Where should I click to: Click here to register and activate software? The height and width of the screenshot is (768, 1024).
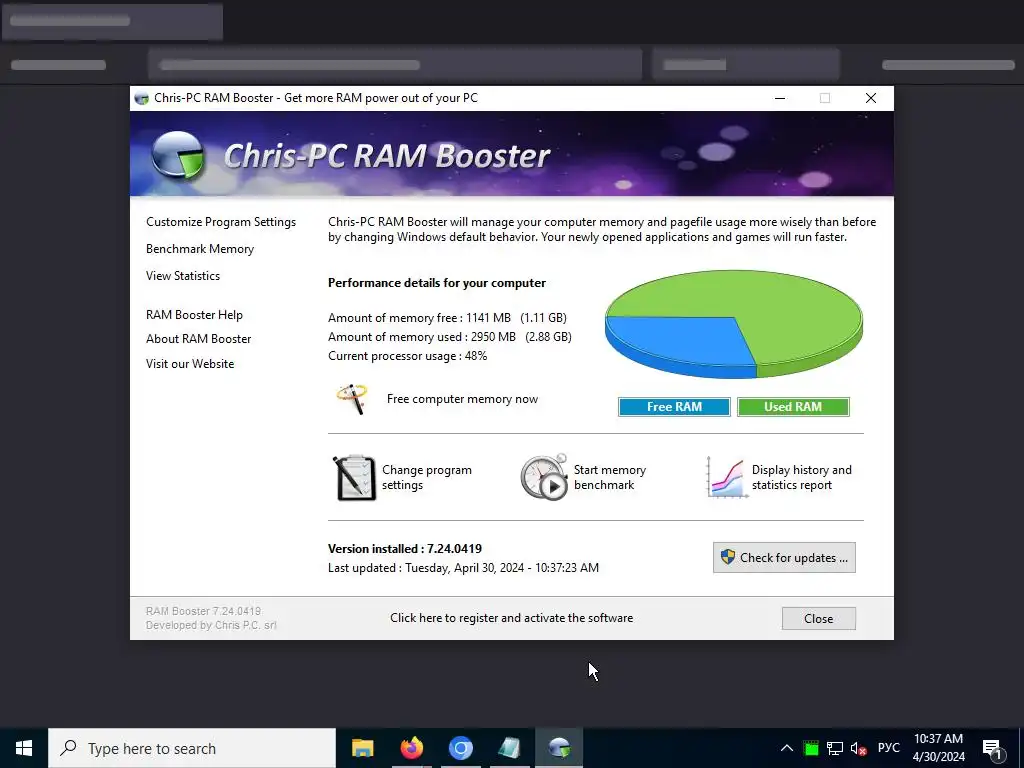tap(511, 618)
